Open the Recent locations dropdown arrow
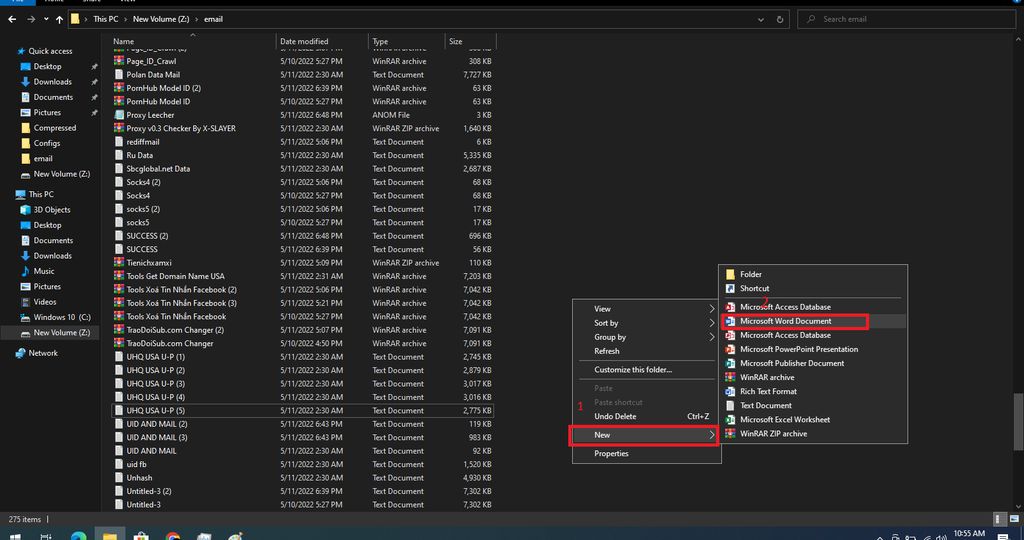The height and width of the screenshot is (540, 1024). click(x=46, y=20)
